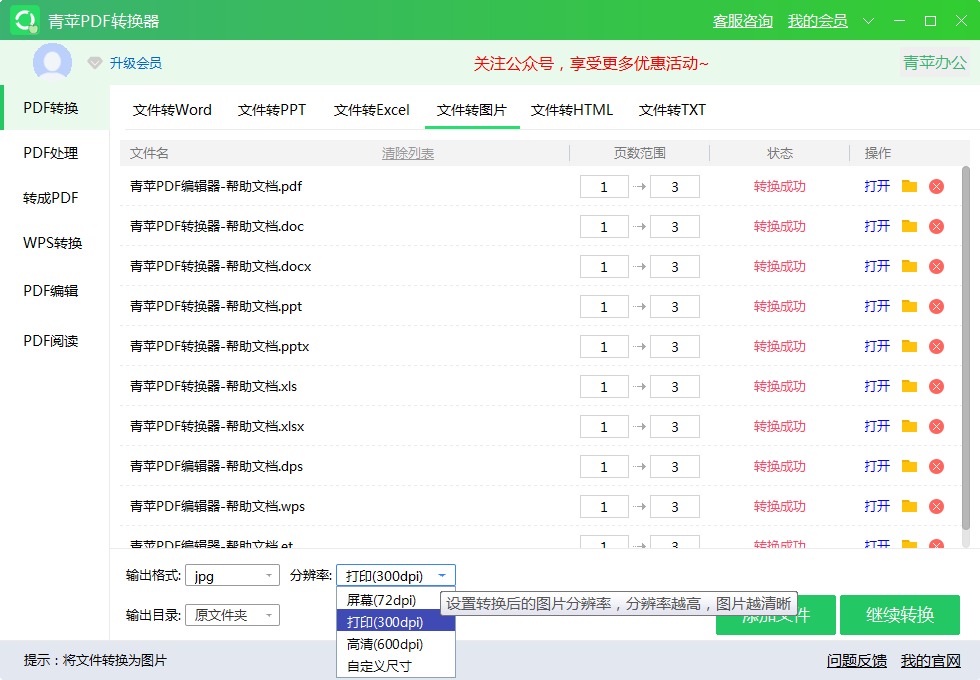Click the 升级会员 link
This screenshot has height=680, width=980.
coord(136,62)
